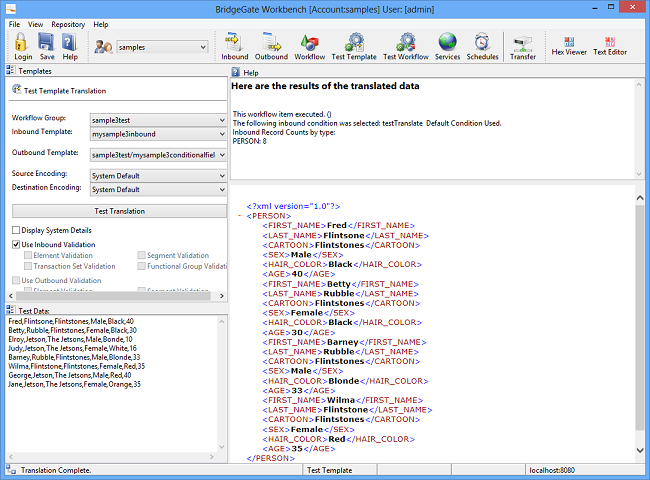Screen dimensions: 650x480
Task: Expand the Outbound Template dropdown
Action: tap(222, 155)
